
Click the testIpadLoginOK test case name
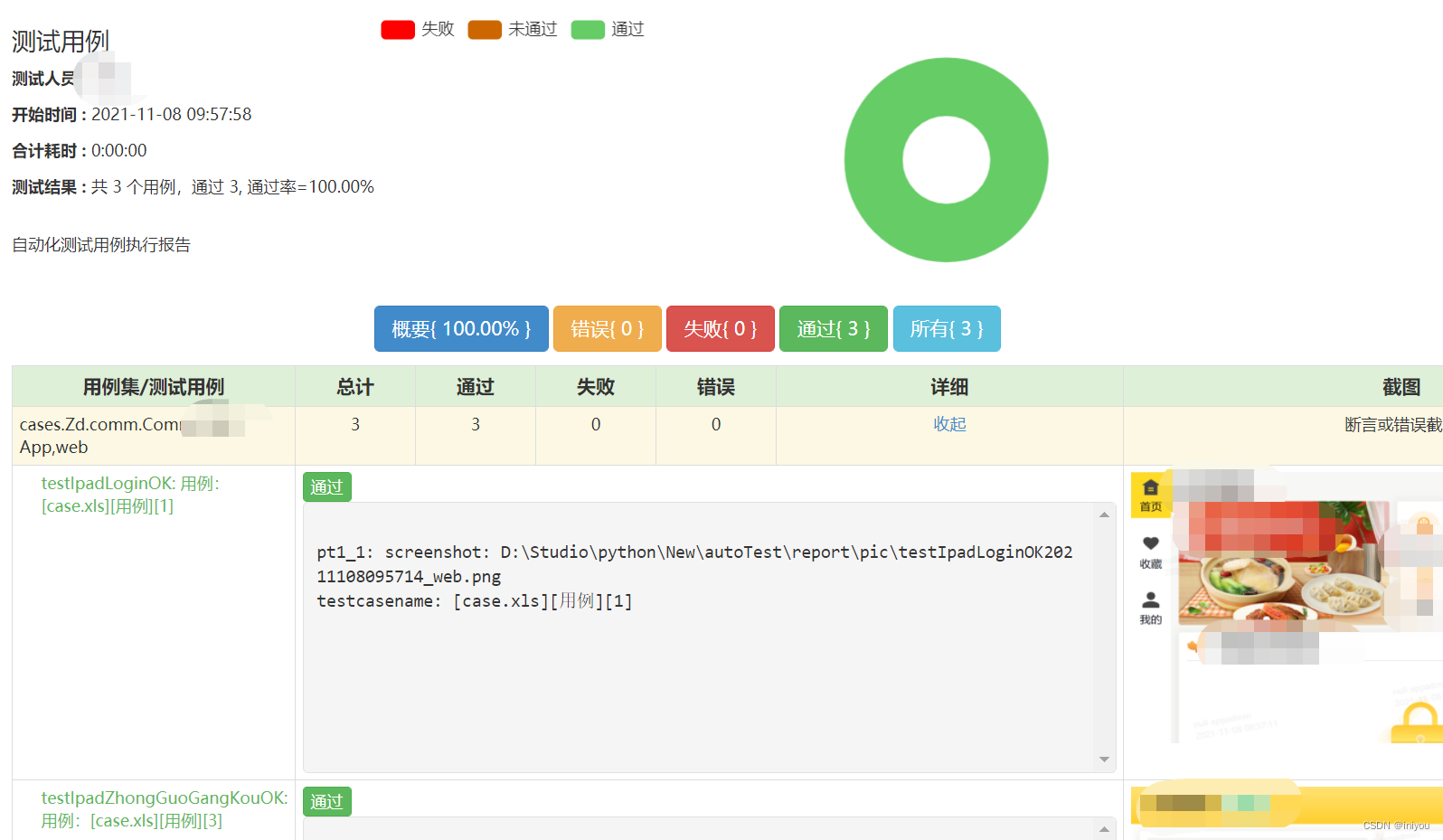[130, 495]
